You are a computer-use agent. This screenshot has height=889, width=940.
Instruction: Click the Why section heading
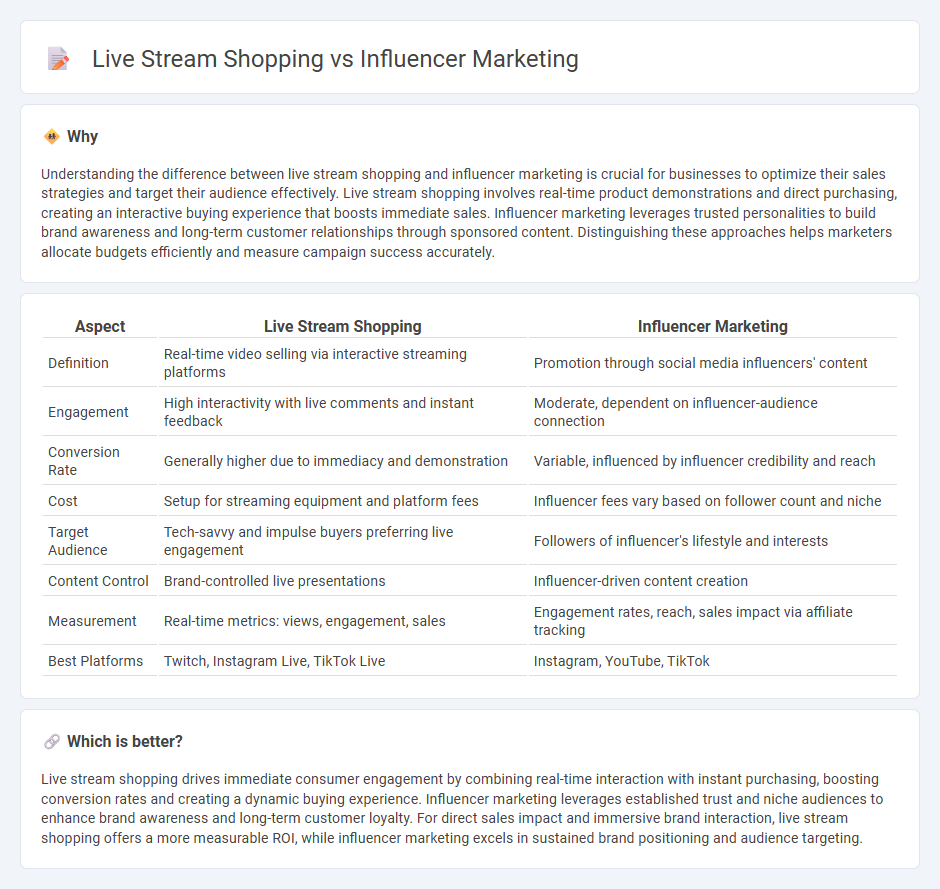point(83,137)
